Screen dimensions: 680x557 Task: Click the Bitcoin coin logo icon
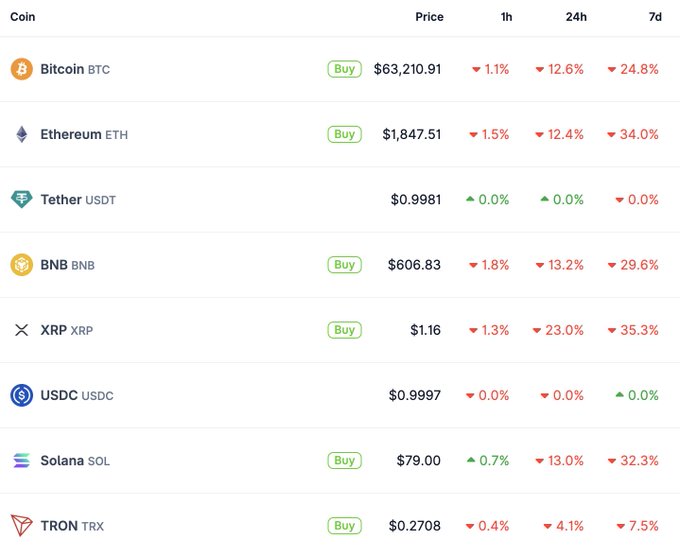[x=21, y=69]
